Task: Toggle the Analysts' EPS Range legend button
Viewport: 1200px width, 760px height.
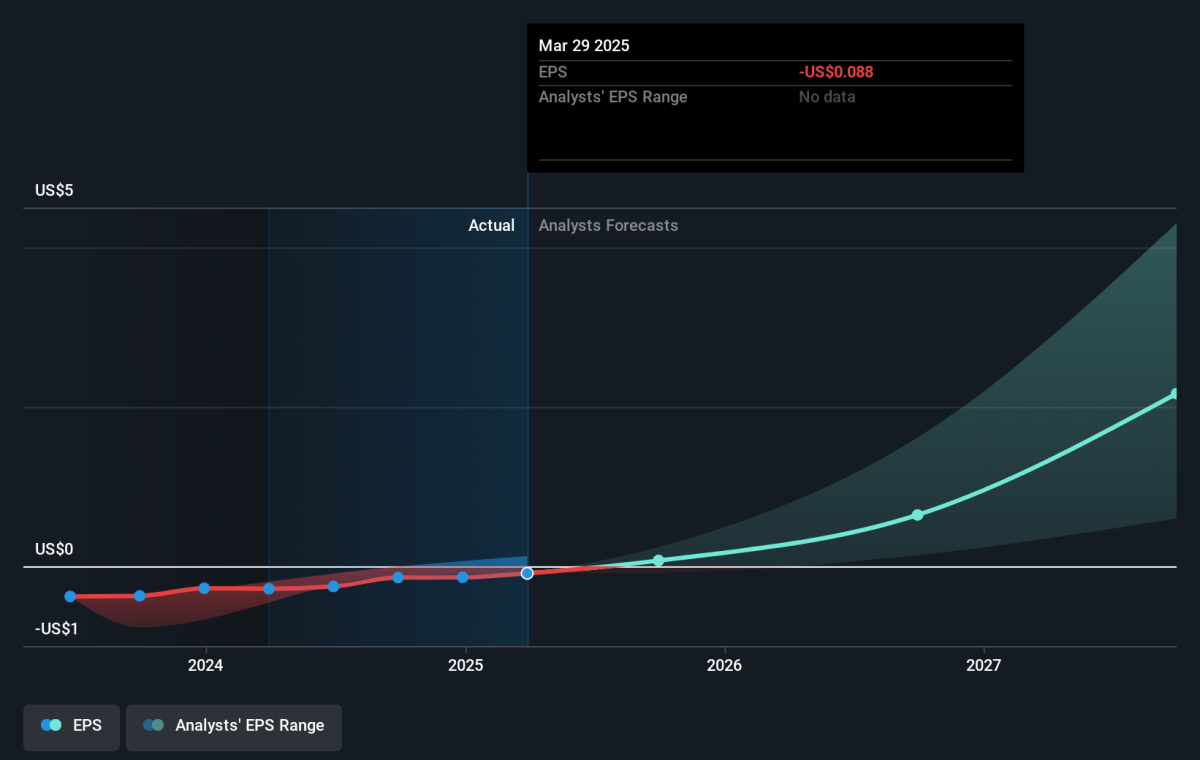Action: [x=234, y=726]
